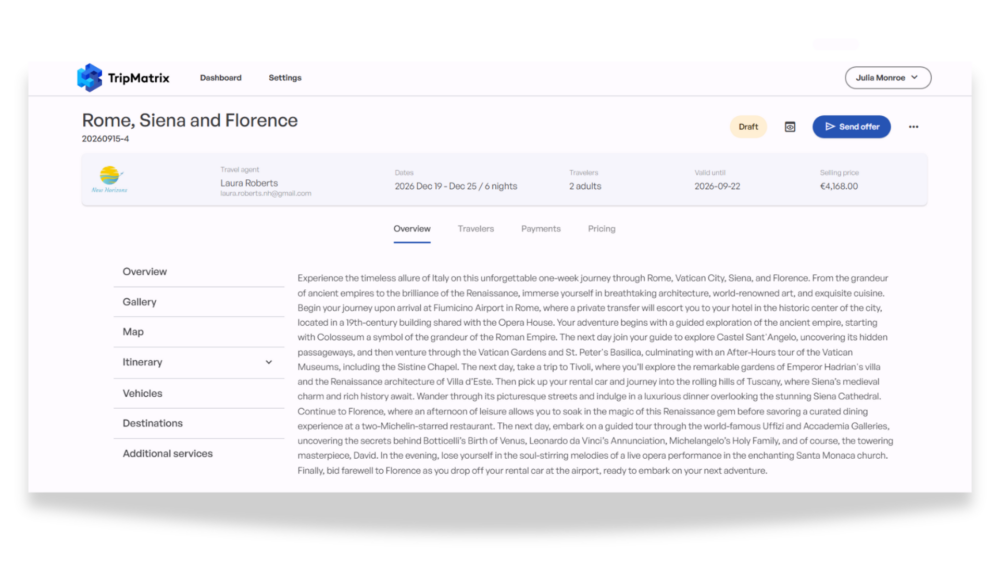Open the preview eye icon
1000x563 pixels.
coord(790,127)
